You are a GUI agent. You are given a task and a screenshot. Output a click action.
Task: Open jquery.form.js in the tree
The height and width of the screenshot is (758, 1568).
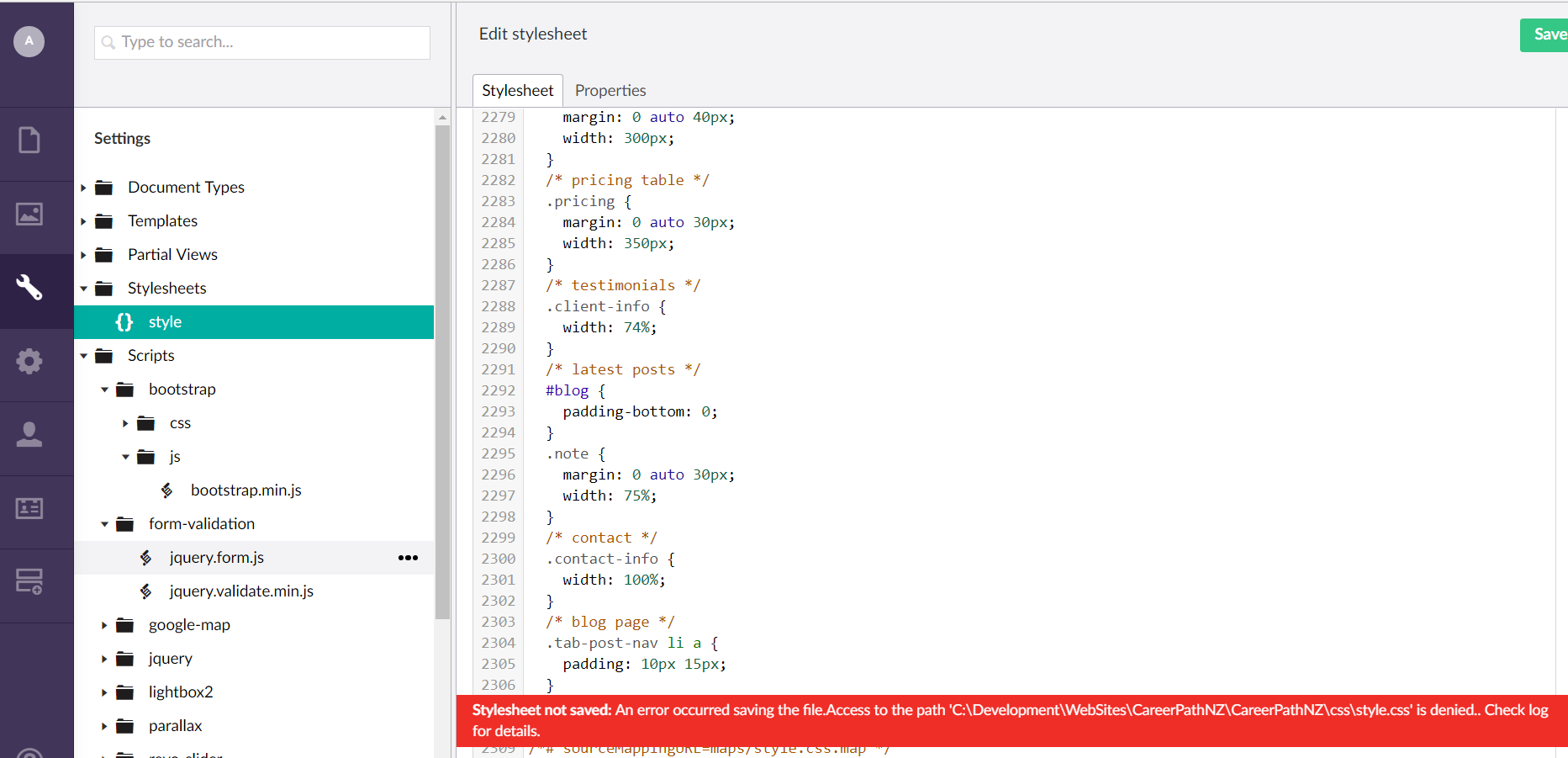pos(217,558)
